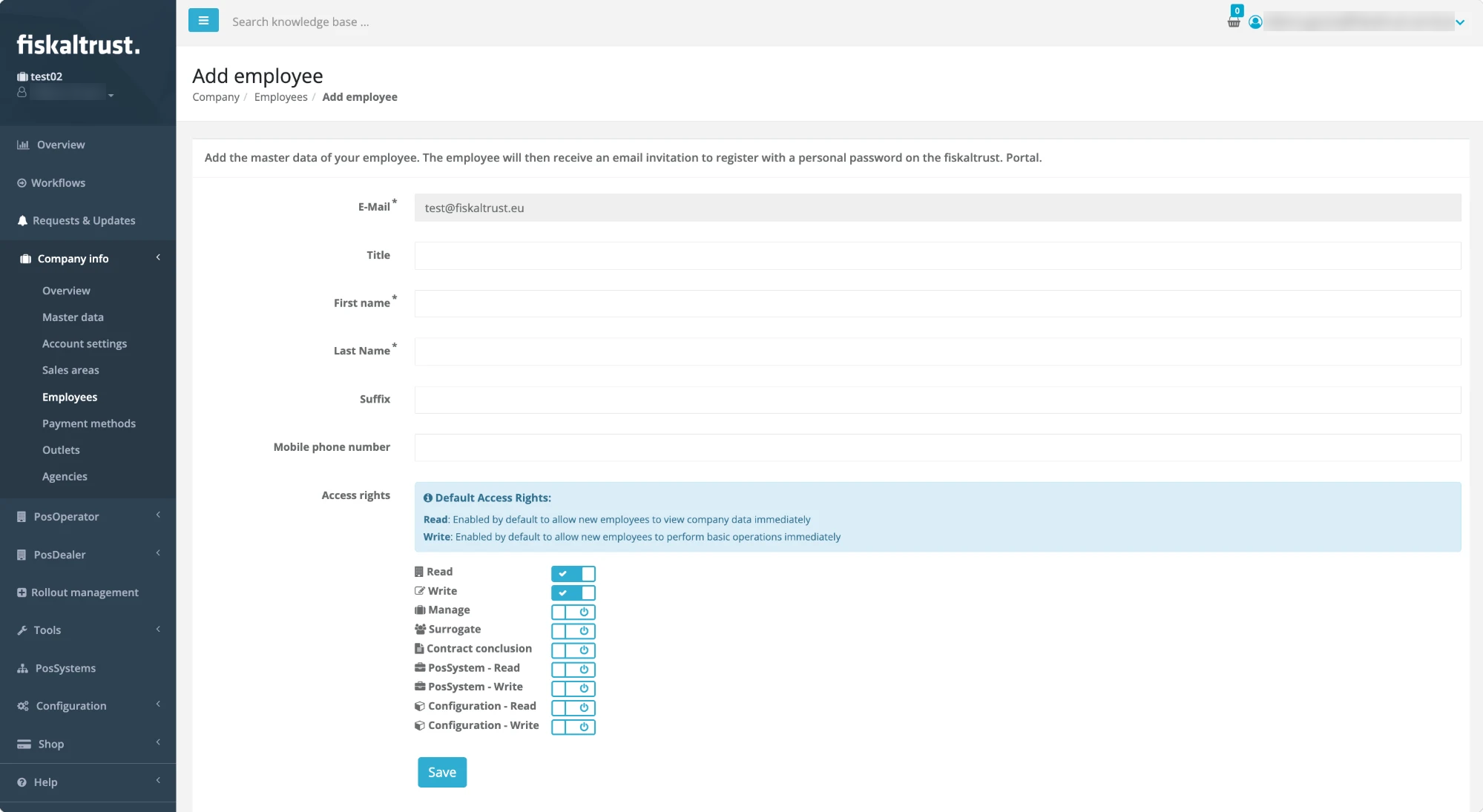Expand the Shop menu chevron
Viewport: 1483px width, 812px height.
click(158, 742)
